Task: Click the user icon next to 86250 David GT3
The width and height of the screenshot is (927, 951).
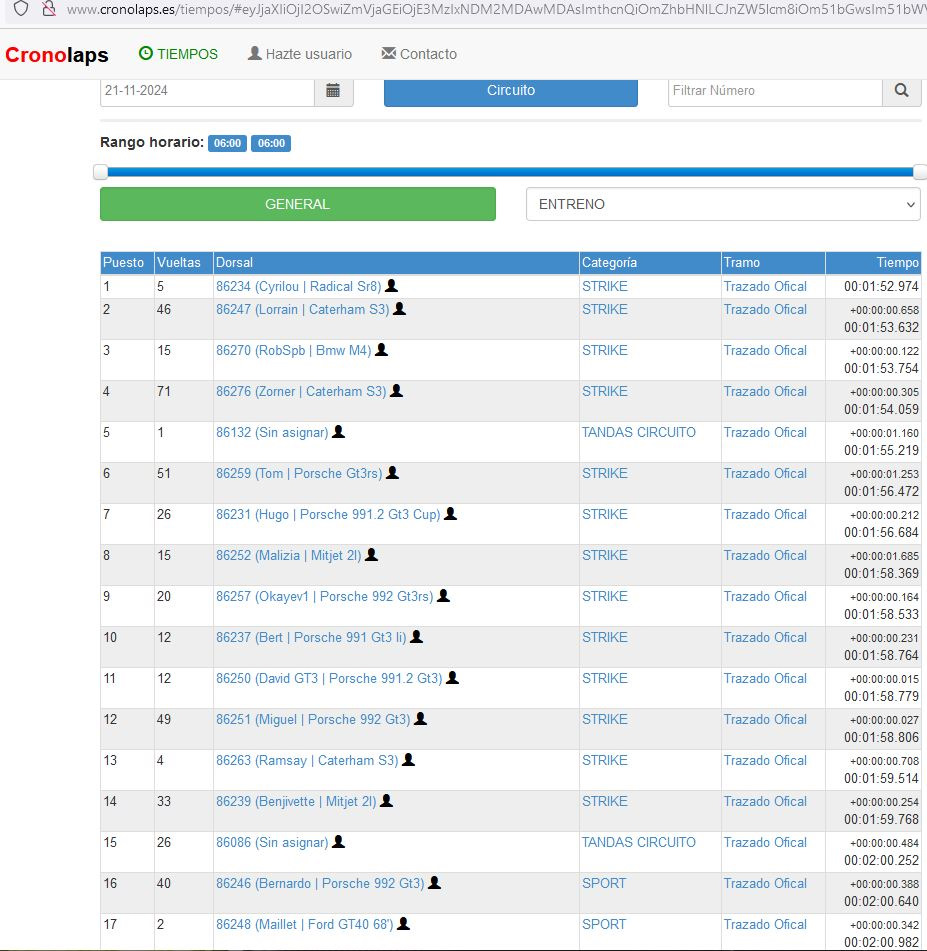Action: click(452, 678)
